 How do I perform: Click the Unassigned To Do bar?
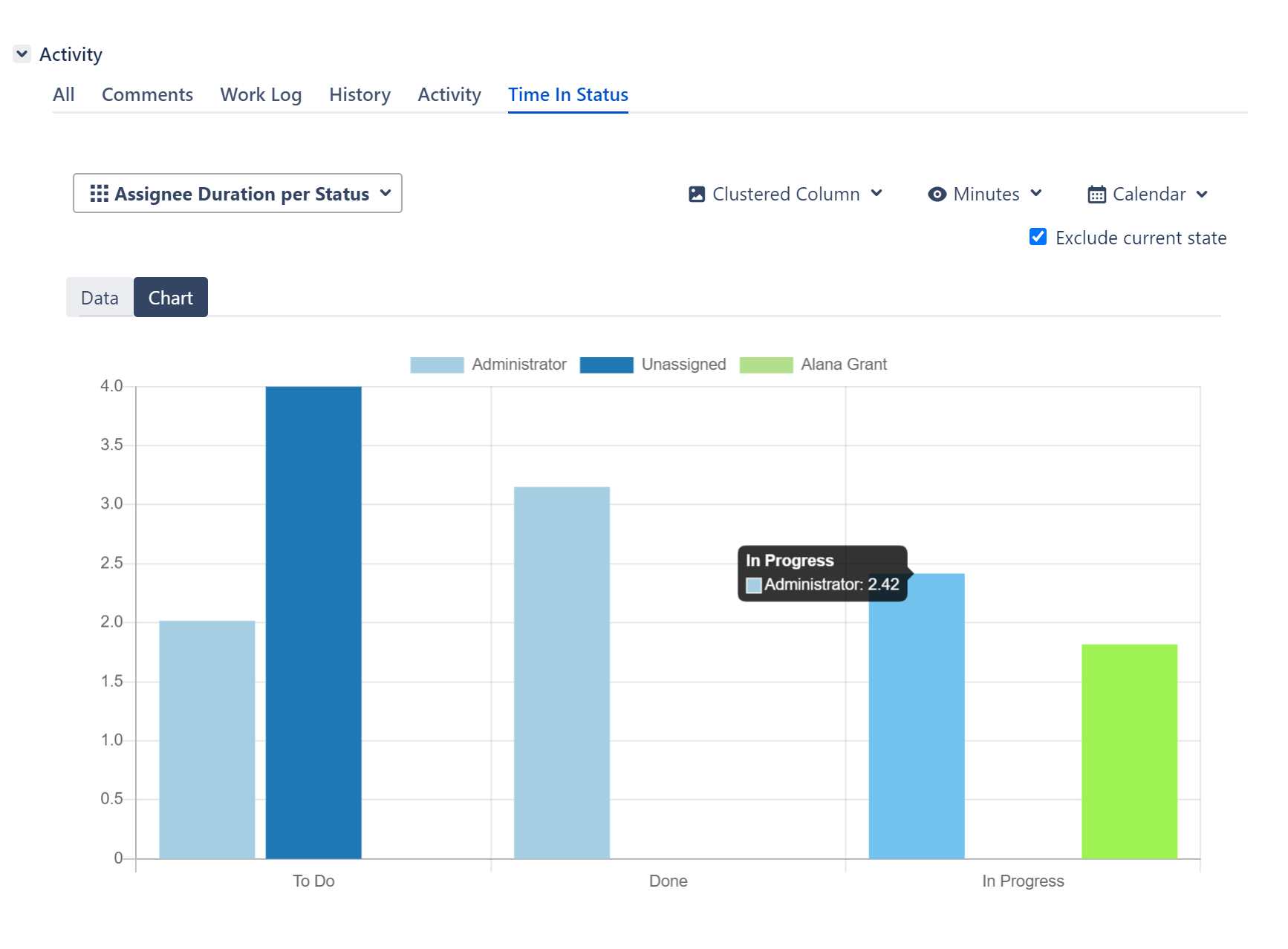[x=313, y=622]
